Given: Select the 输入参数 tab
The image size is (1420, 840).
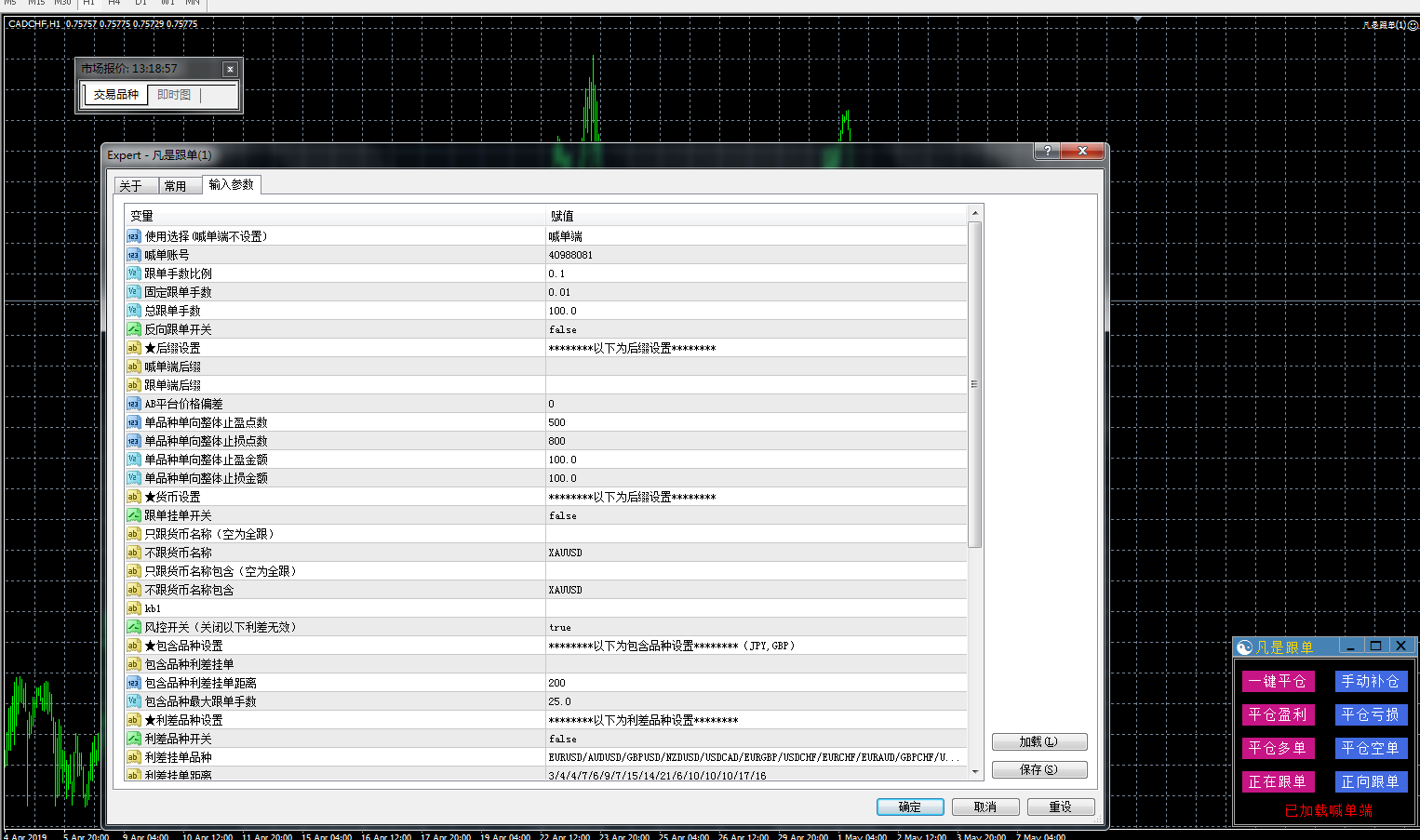Looking at the screenshot, I should (231, 184).
